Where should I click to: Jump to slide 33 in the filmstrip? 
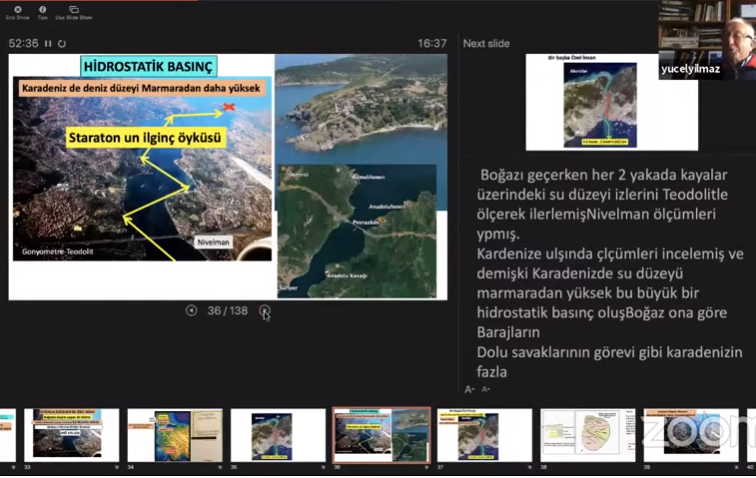72,435
